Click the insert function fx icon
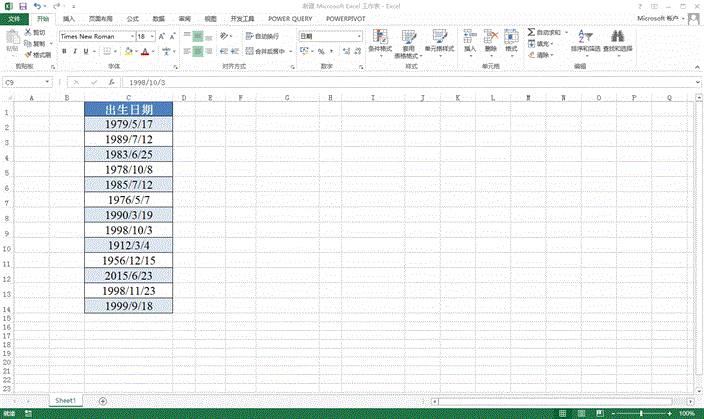The image size is (704, 419). [110, 83]
